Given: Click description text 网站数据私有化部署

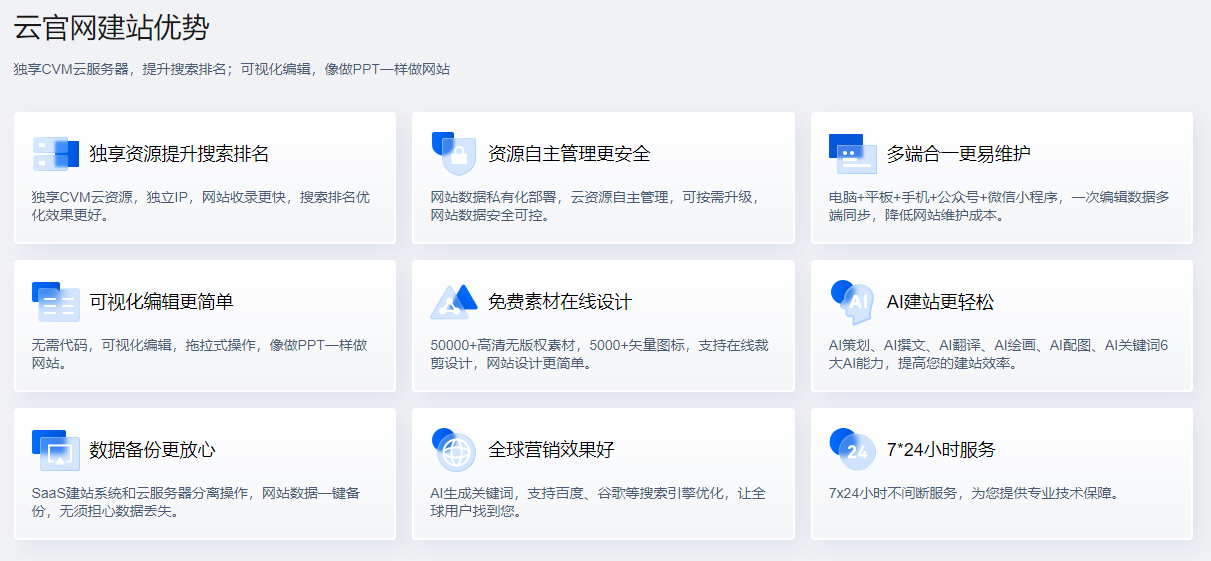Looking at the screenshot, I should [x=595, y=206].
